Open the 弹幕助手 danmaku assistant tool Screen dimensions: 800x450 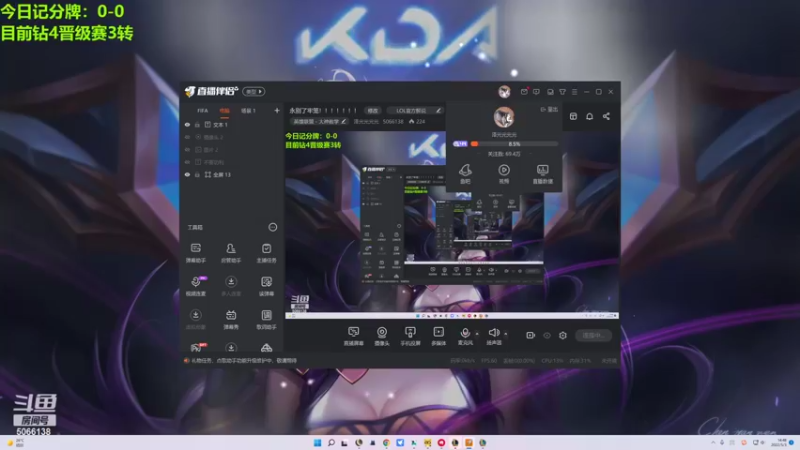point(195,253)
